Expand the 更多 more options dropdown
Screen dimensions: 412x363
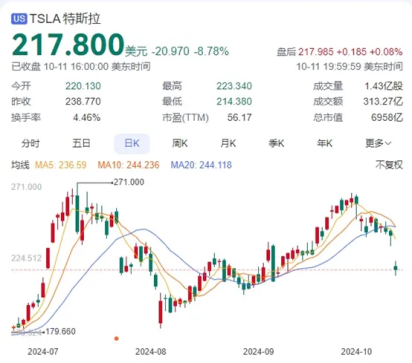[x=378, y=144]
